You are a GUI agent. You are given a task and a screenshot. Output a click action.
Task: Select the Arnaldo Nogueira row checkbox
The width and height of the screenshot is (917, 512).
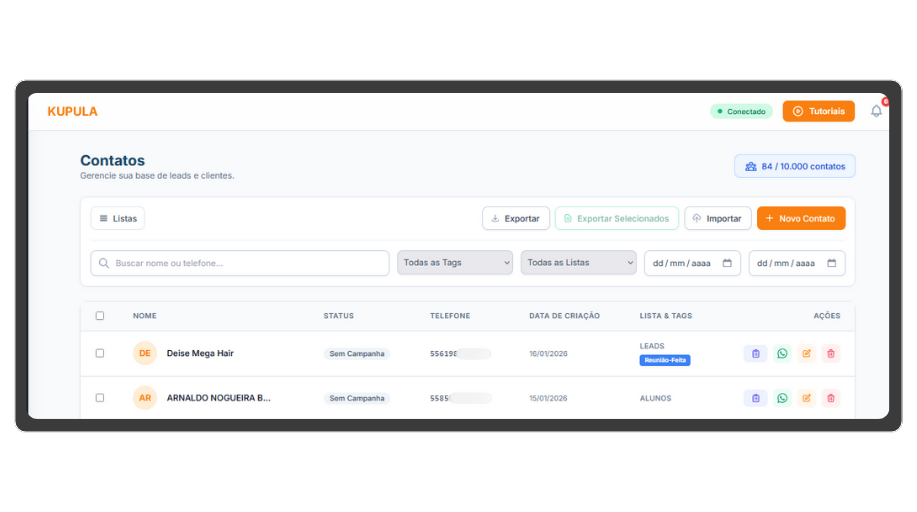click(x=100, y=398)
